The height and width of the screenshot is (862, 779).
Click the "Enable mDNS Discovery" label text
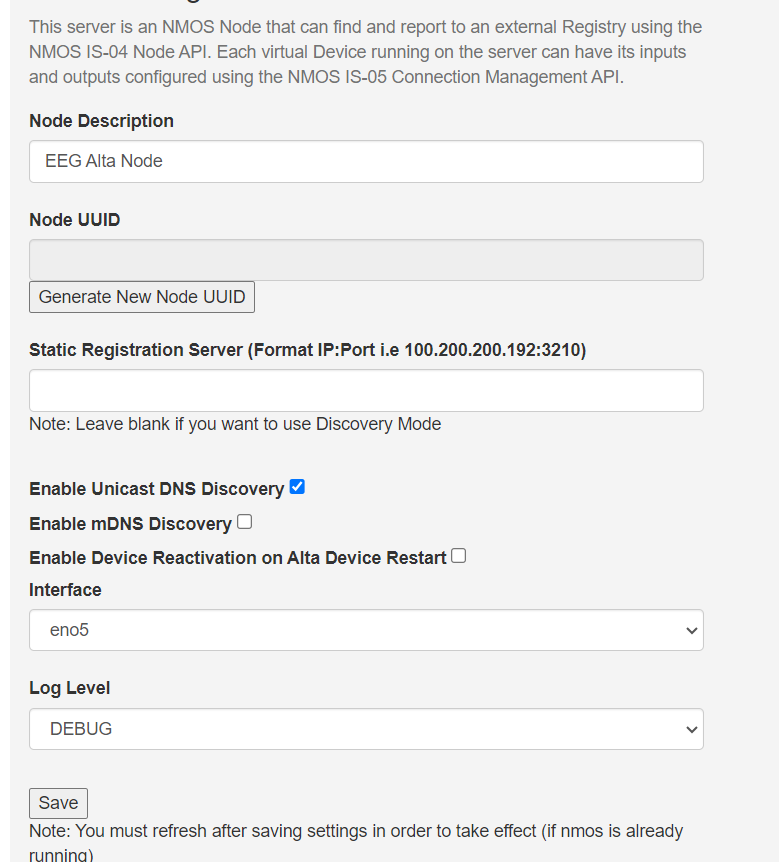pyautogui.click(x=130, y=524)
